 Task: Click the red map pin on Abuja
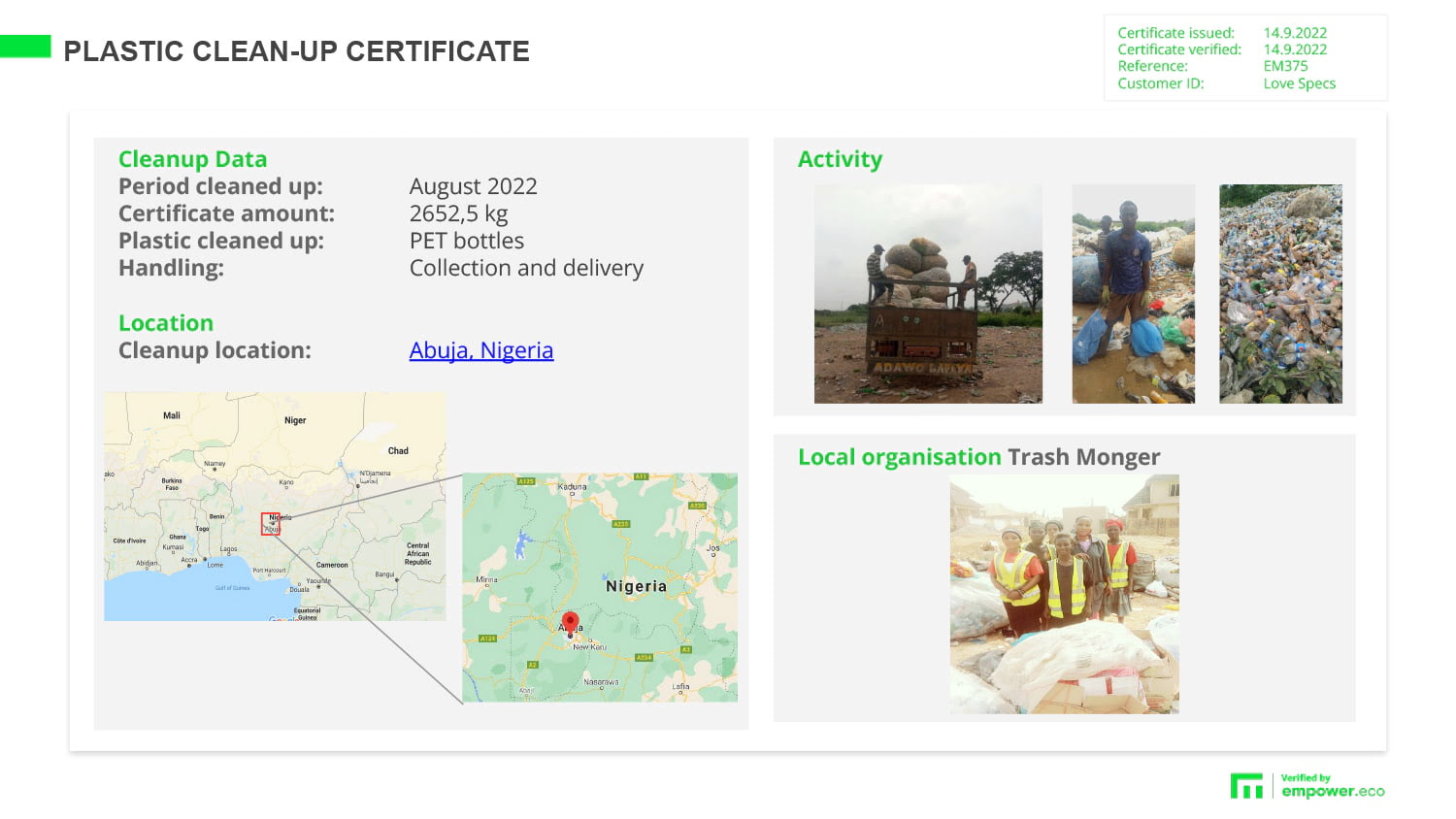[571, 622]
